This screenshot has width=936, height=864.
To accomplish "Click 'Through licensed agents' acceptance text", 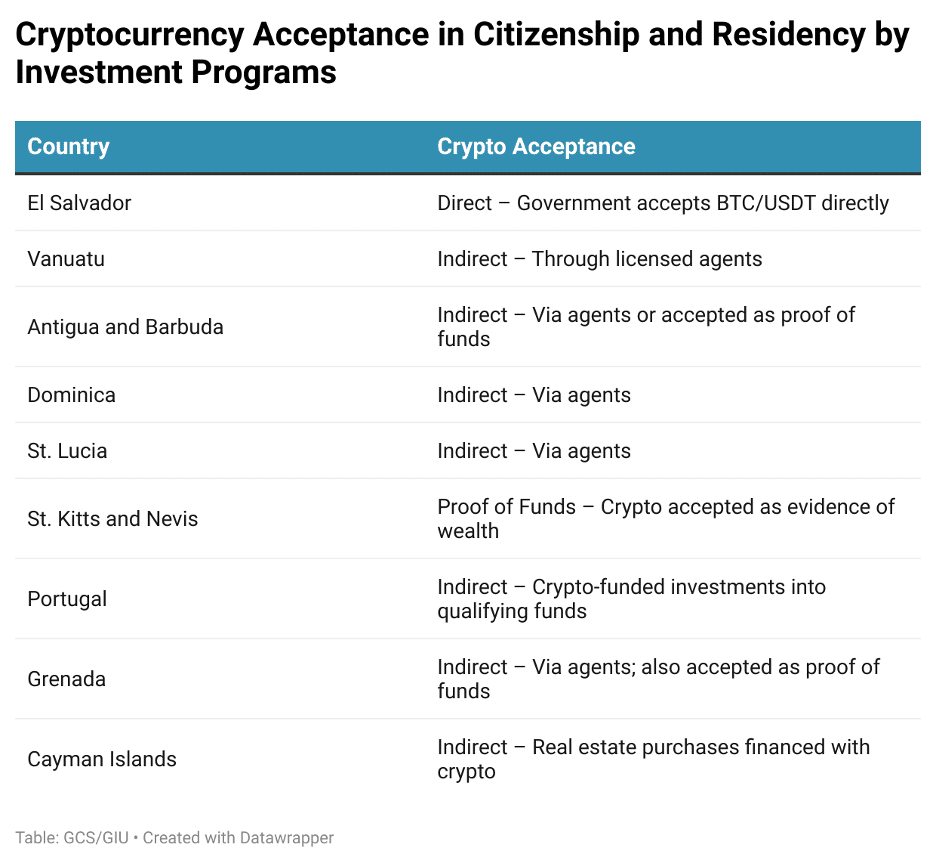I will (647, 259).
